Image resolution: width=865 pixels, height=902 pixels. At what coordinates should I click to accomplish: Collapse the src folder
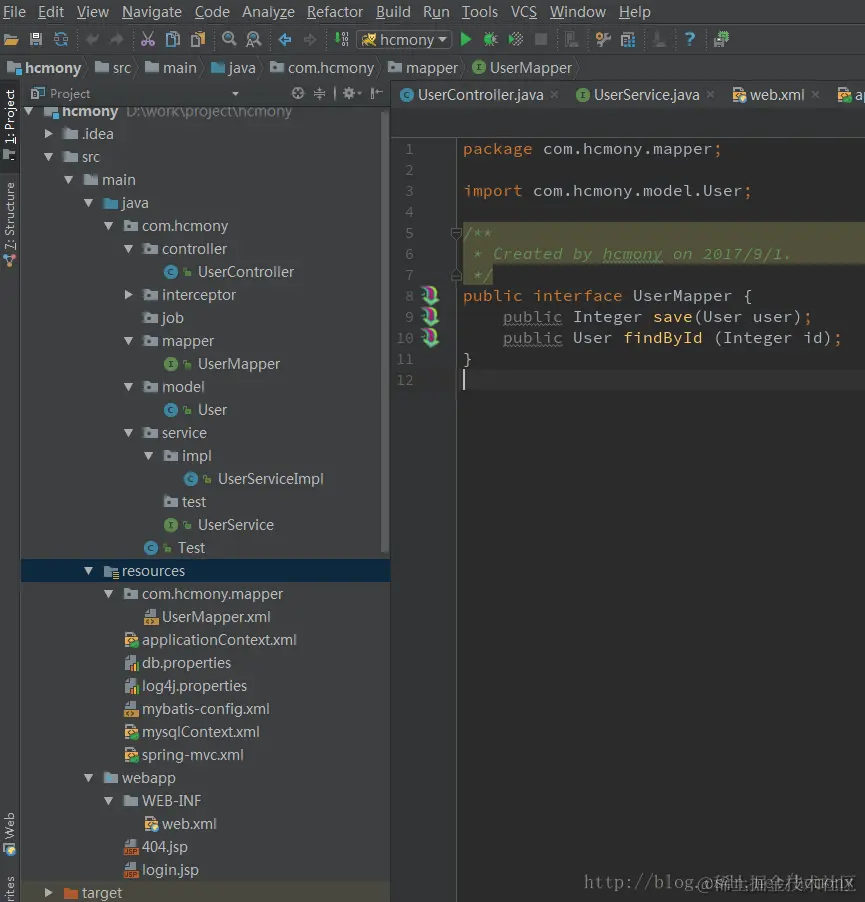tap(49, 156)
